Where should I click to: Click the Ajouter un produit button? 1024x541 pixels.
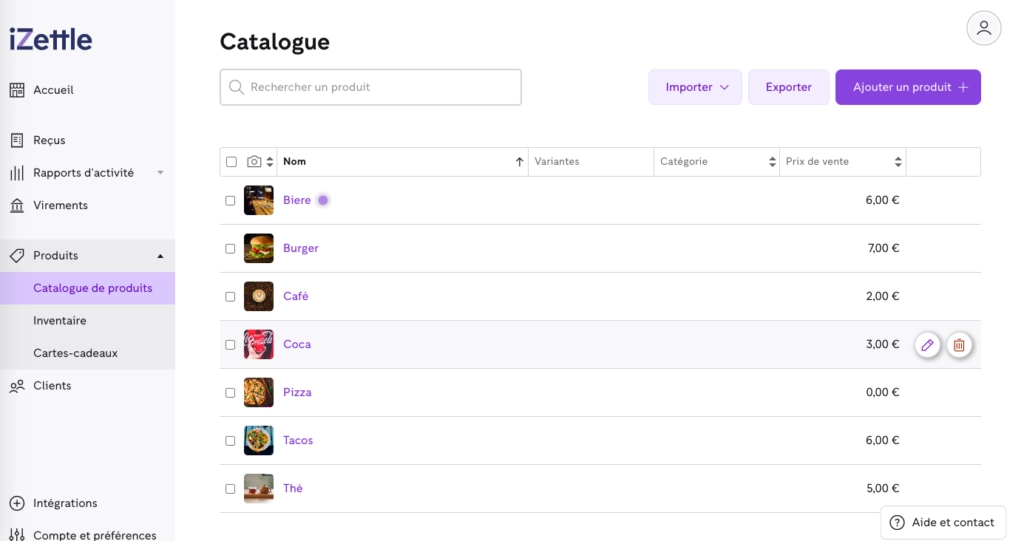[x=908, y=87]
